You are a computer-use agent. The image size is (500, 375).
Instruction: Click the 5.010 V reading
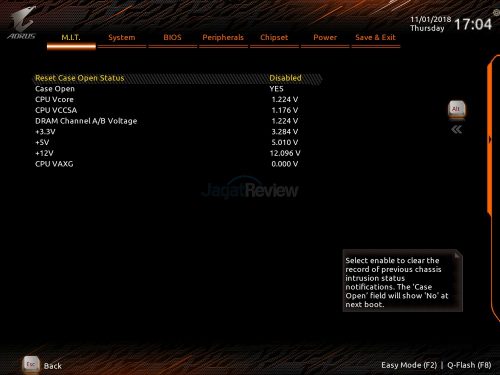285,143
